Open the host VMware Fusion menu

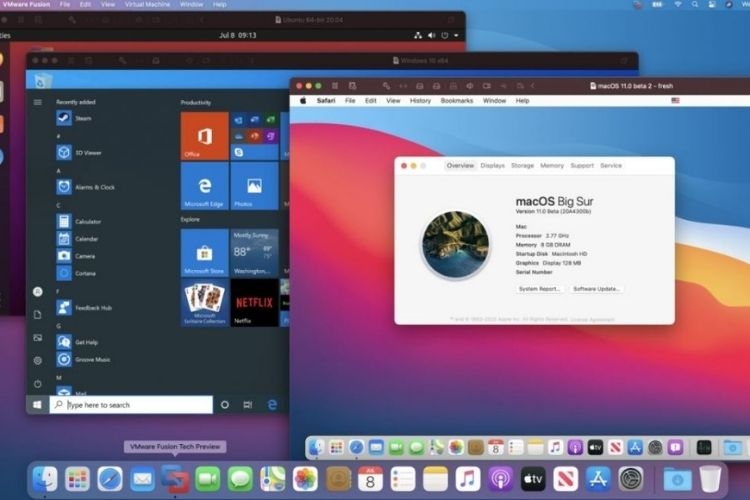[26, 4]
